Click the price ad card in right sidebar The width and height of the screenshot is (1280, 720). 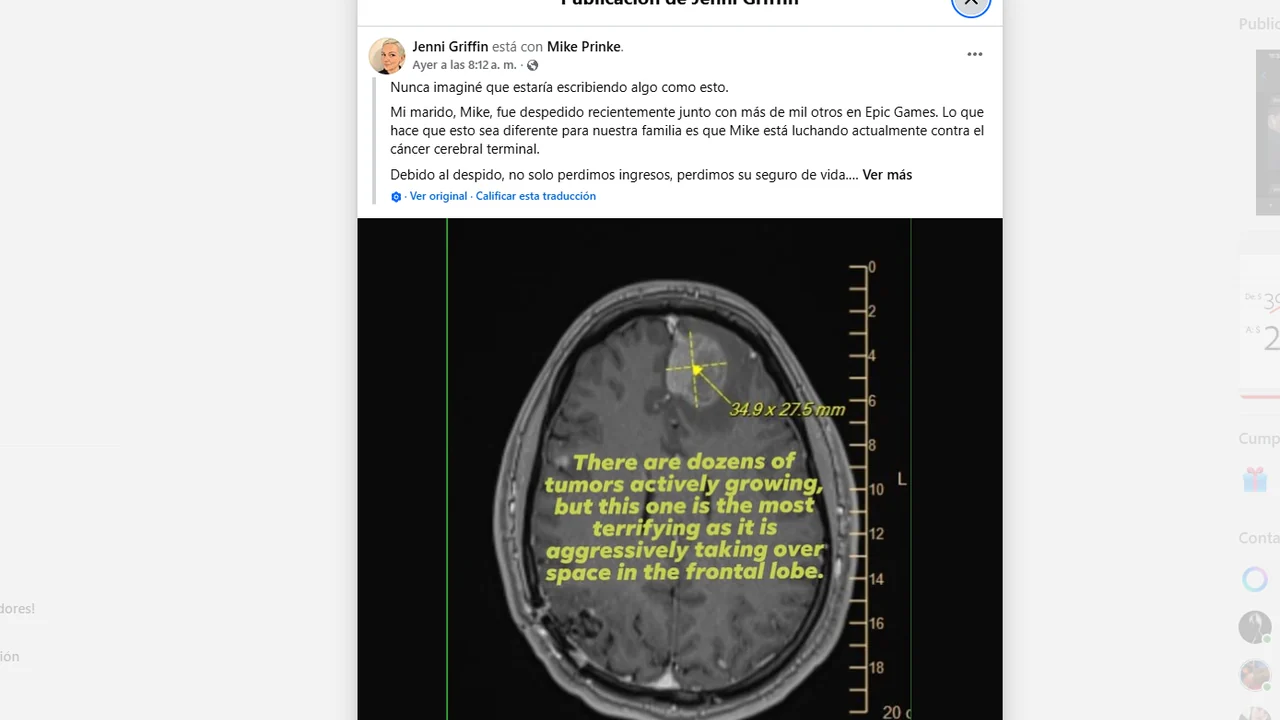(1260, 325)
